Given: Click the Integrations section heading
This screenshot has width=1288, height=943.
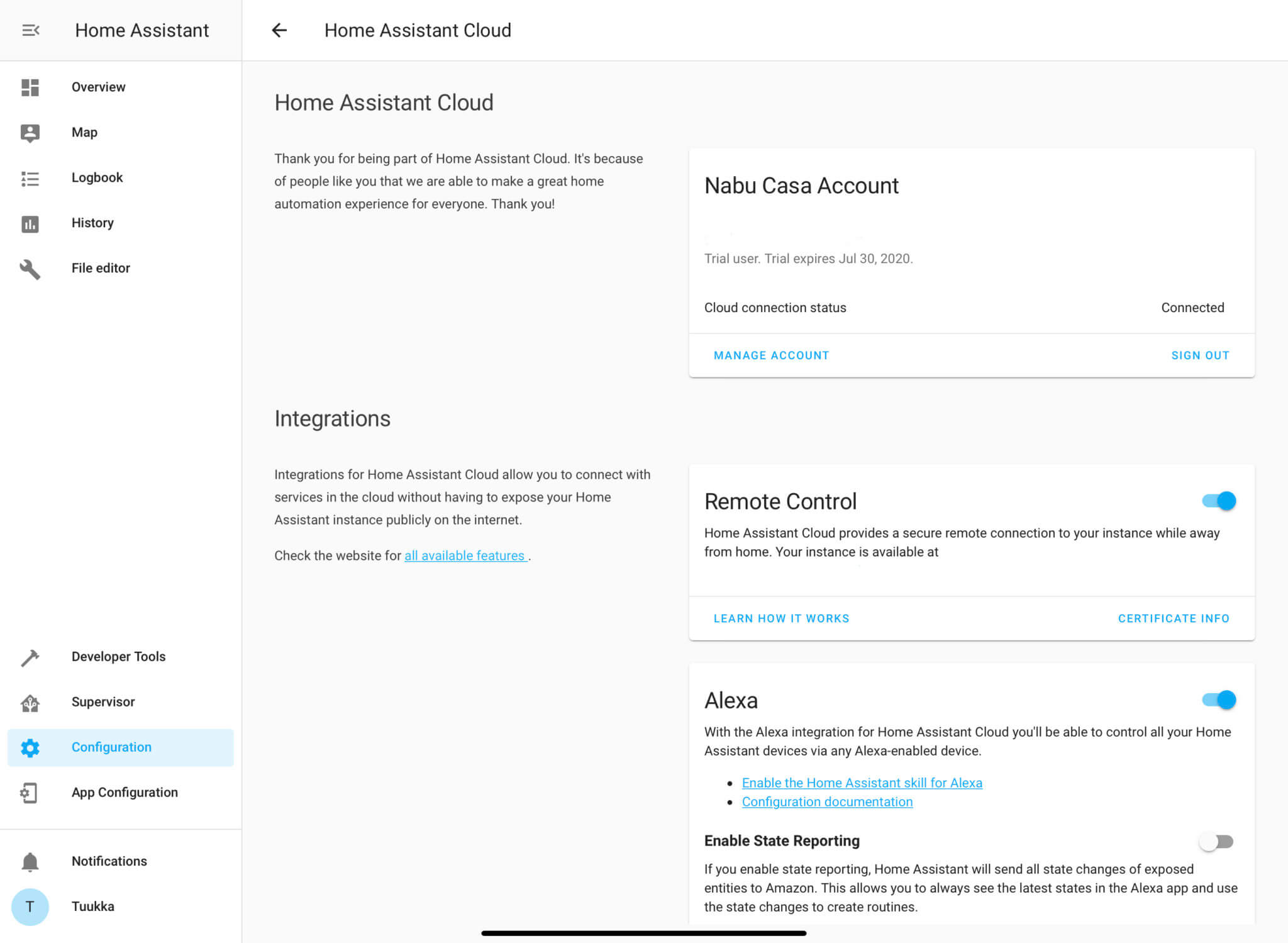Looking at the screenshot, I should (x=332, y=418).
